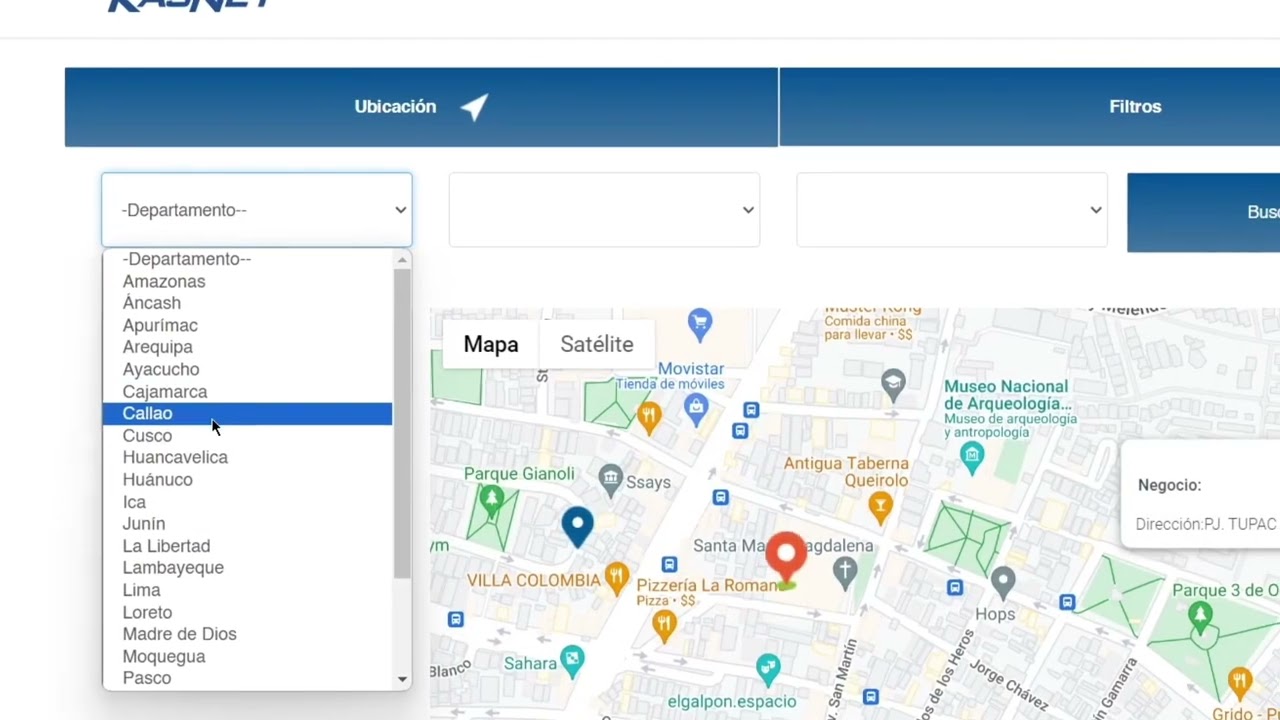Click the Museo Nacional de Arqueología marker

[x=971, y=457]
